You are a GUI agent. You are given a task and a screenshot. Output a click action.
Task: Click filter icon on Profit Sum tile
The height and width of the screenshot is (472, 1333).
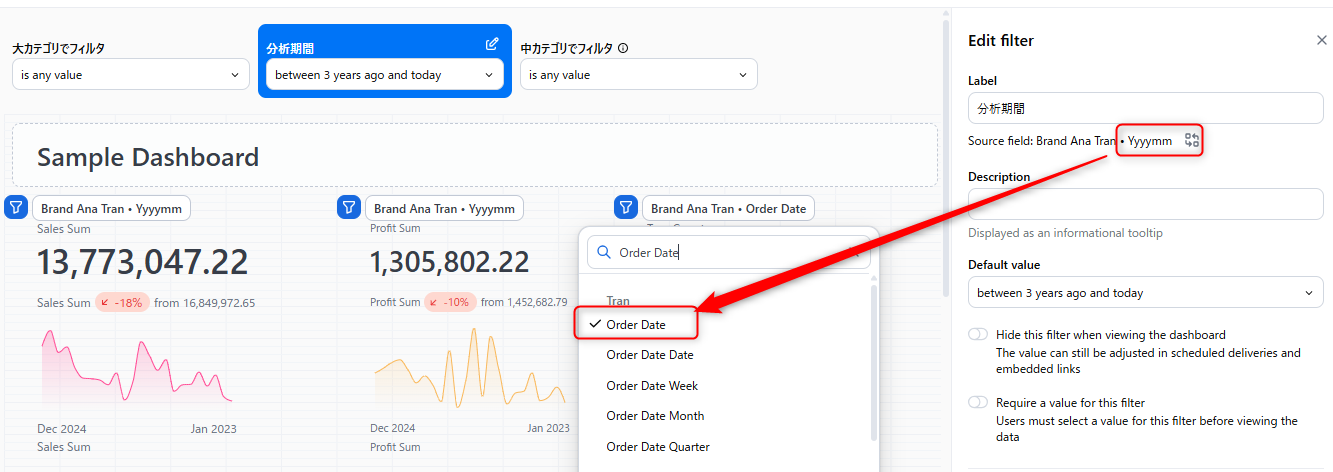(349, 208)
